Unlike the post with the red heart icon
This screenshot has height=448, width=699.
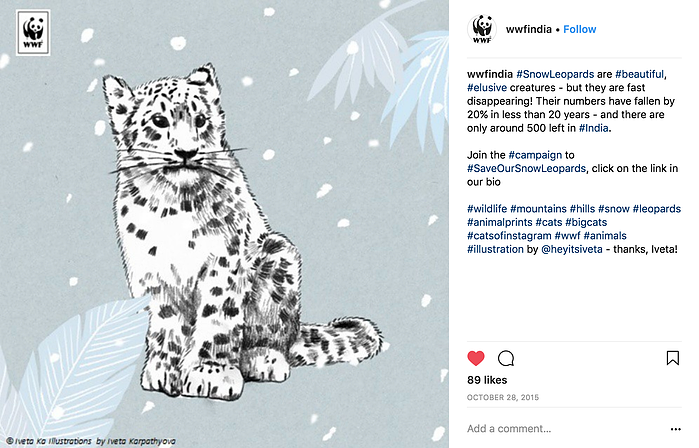click(x=476, y=358)
